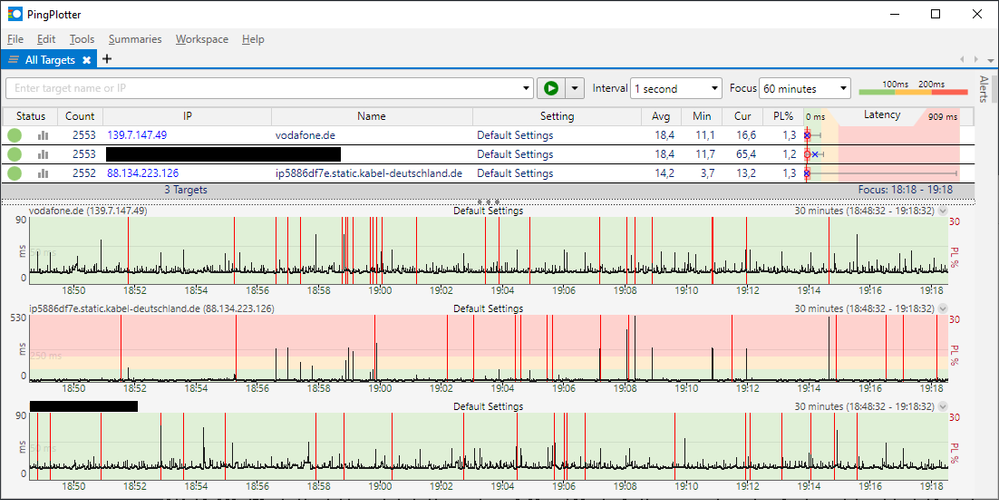Screen dimensions: 999x500
Task: Add a new tab with the plus icon
Action: coord(107,60)
